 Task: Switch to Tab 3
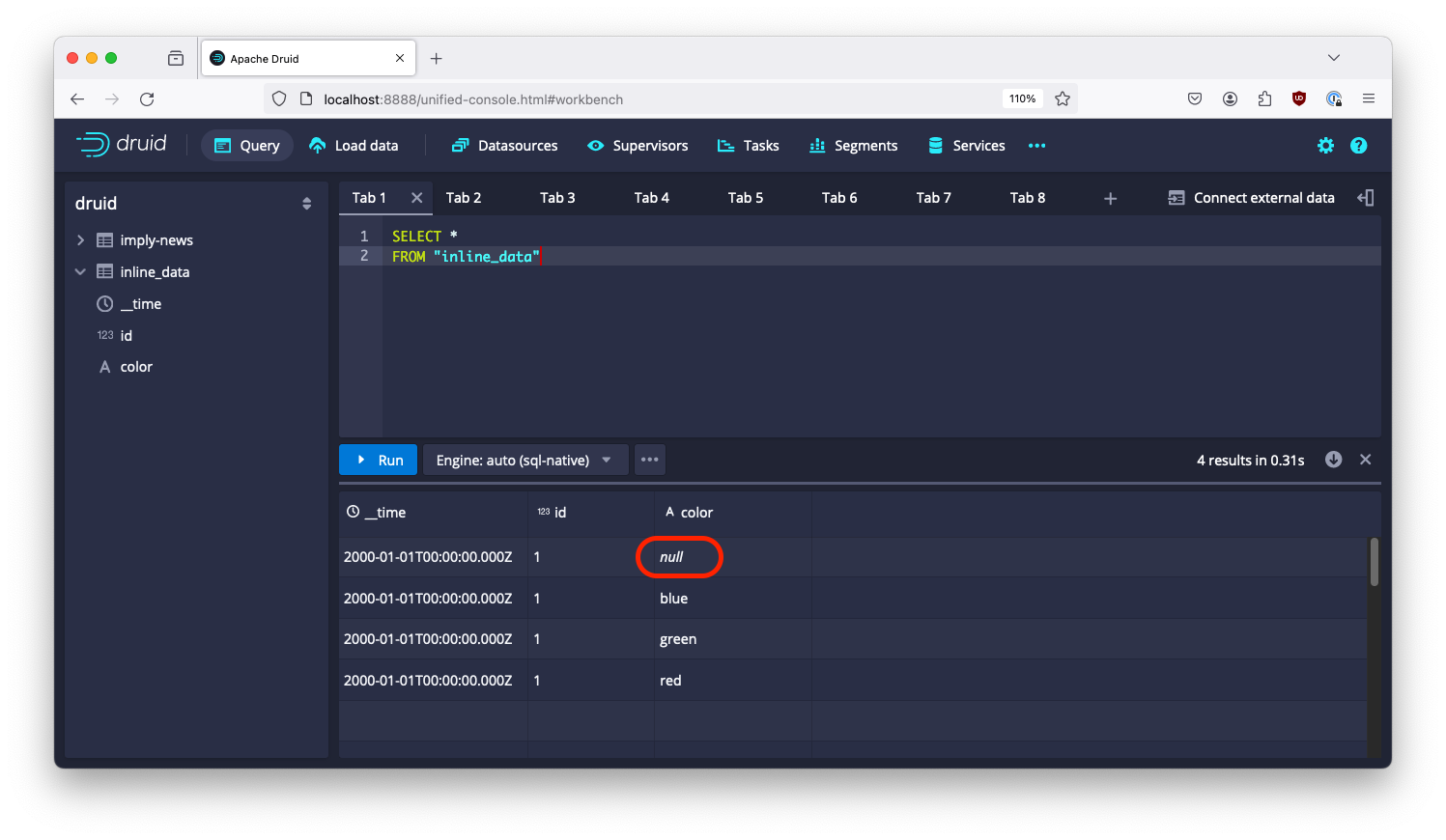point(557,197)
